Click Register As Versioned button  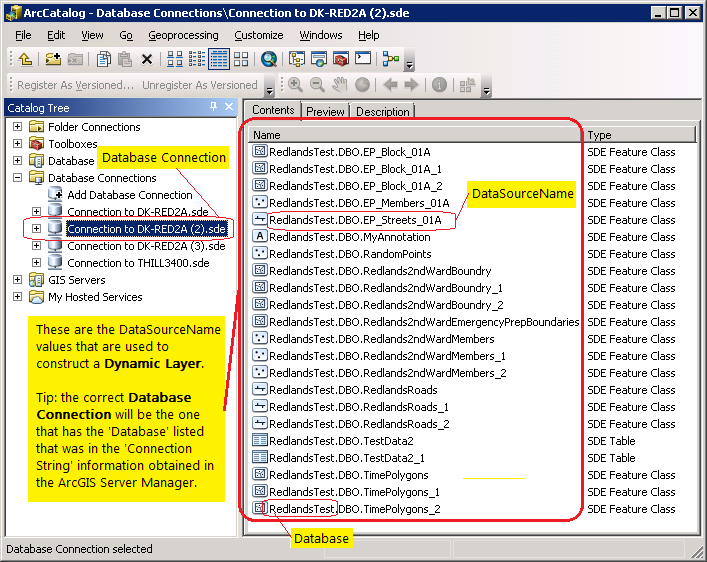click(75, 85)
